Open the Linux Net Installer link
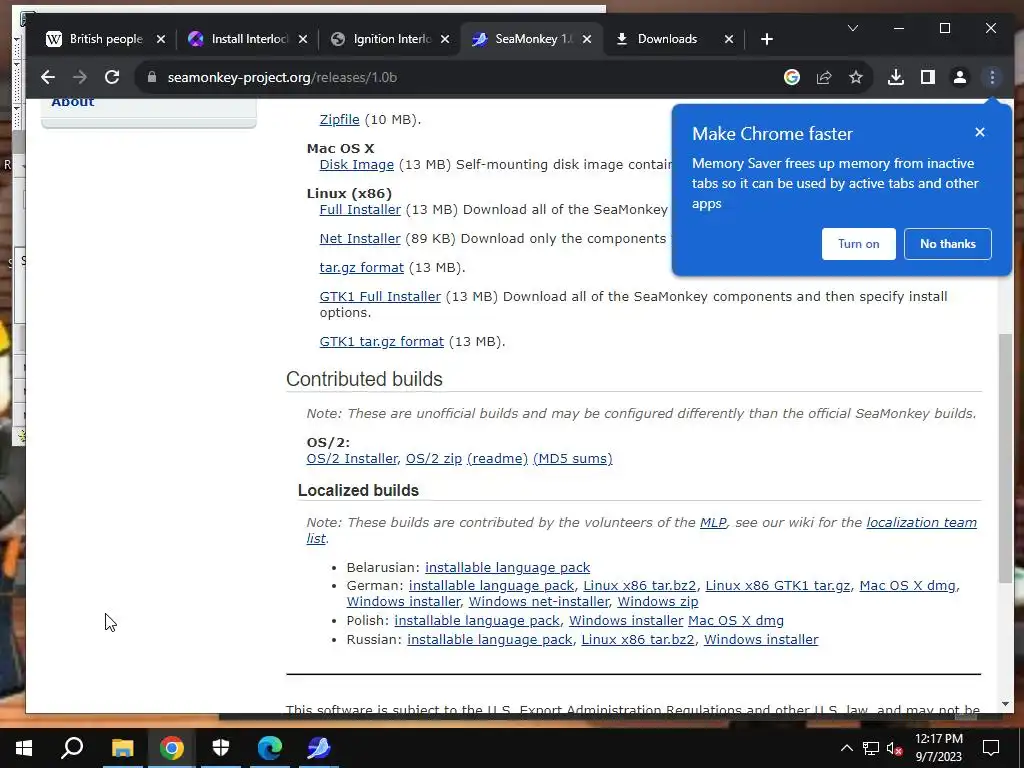Screen dimensions: 1024x768 (360, 238)
